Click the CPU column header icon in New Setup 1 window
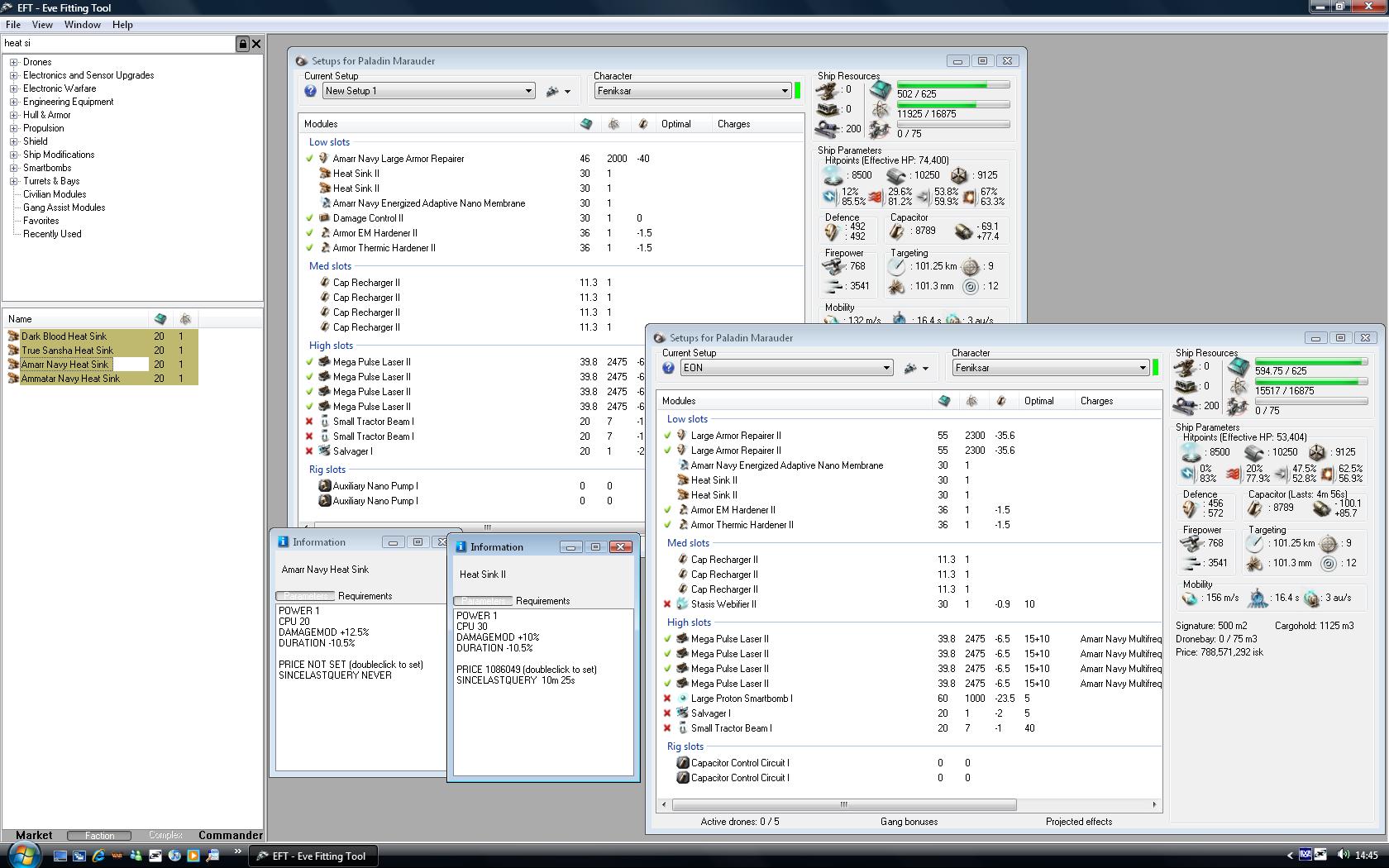This screenshot has height=868, width=1389. coord(586,124)
